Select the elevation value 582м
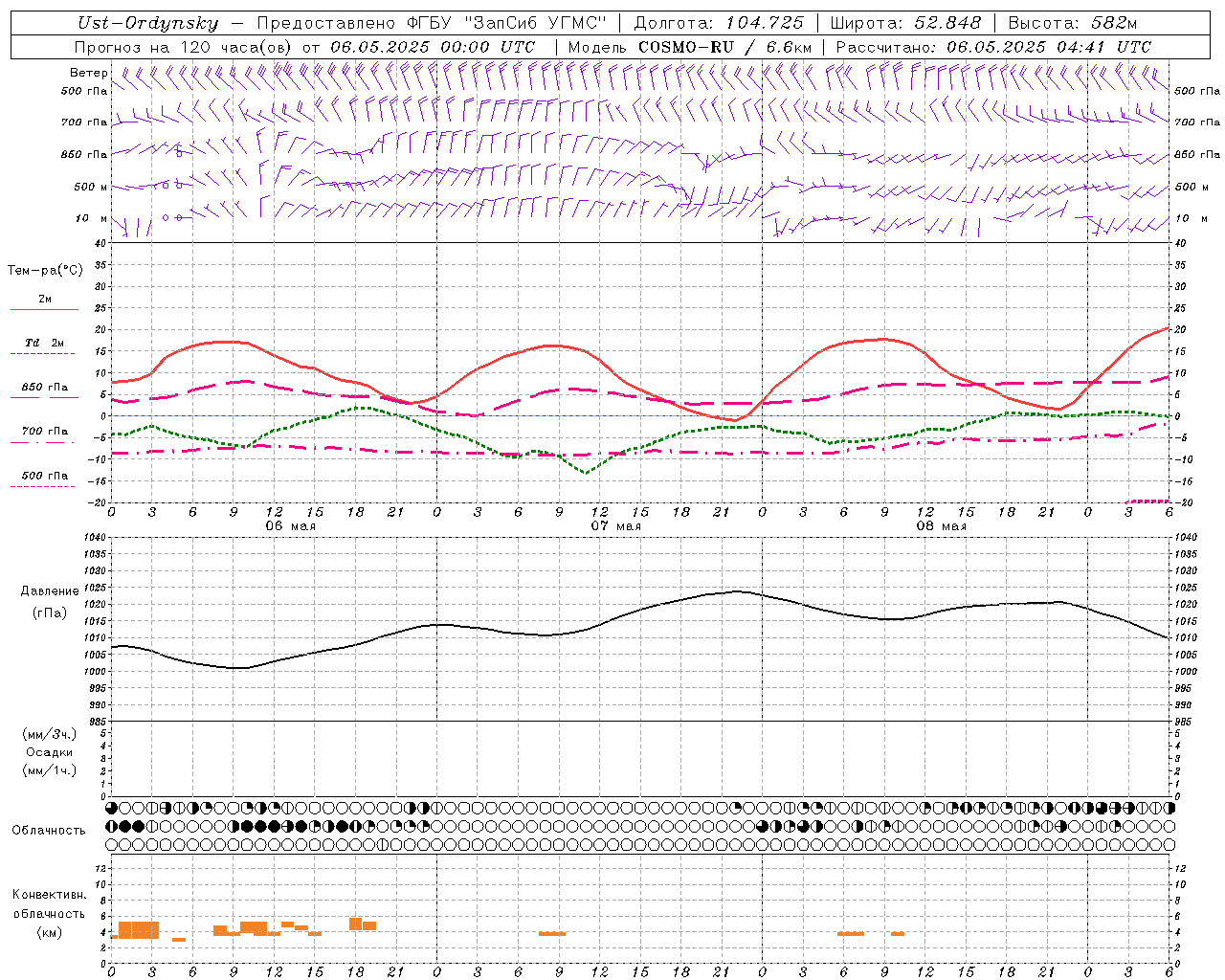1225x980 pixels. (x=1113, y=23)
